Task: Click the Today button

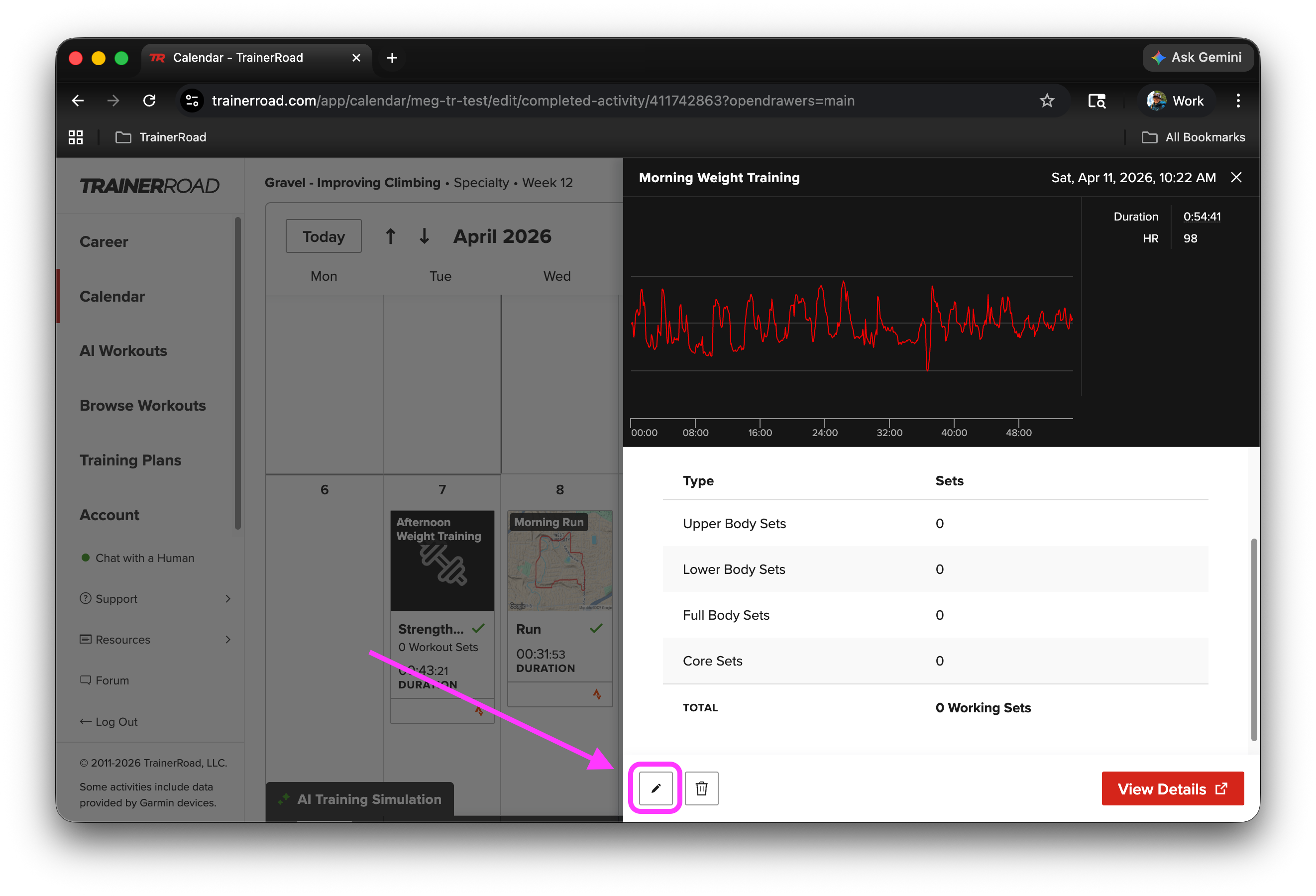Action: coord(324,236)
